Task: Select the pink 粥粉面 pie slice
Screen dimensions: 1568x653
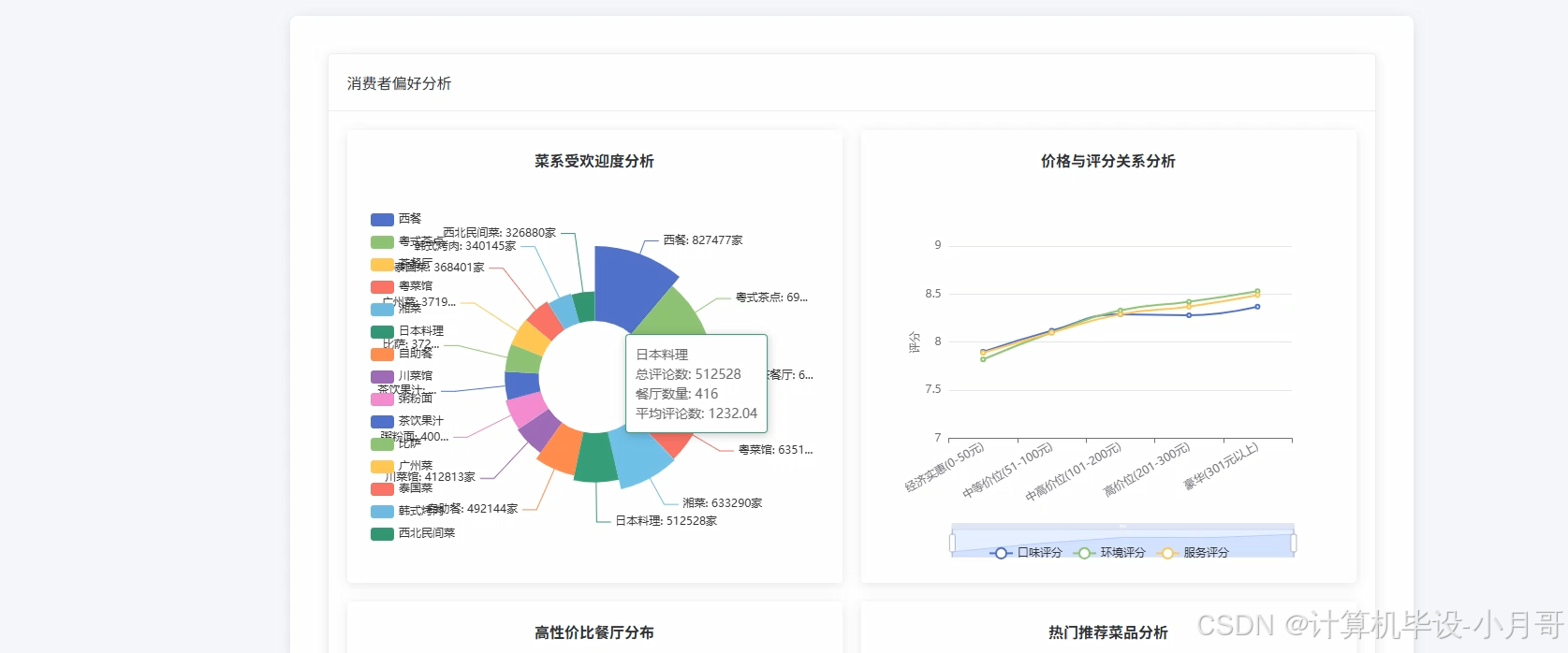Action: (526, 409)
